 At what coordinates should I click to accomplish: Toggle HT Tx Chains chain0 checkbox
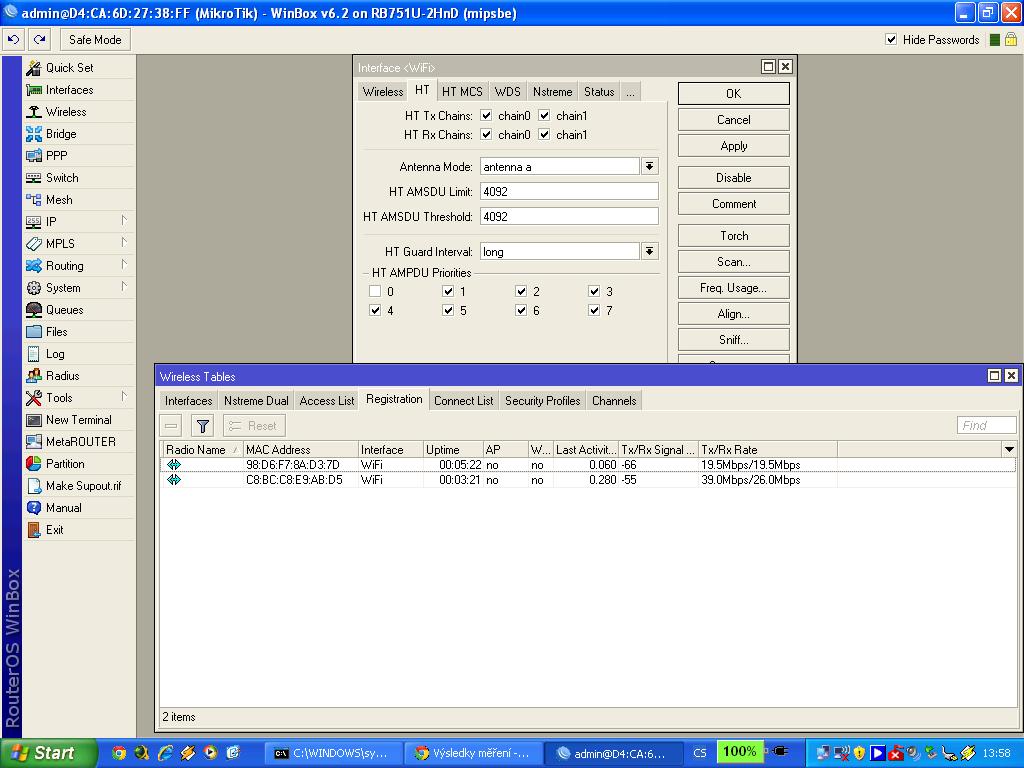pyautogui.click(x=486, y=116)
